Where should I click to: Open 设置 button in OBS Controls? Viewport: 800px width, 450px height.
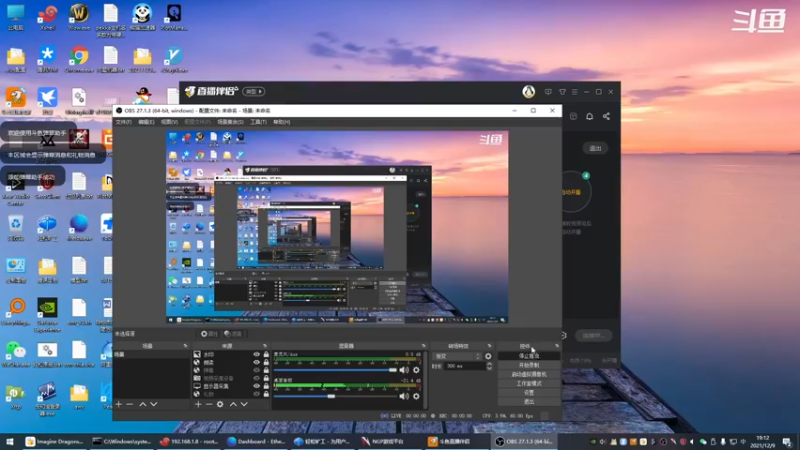[x=529, y=393]
